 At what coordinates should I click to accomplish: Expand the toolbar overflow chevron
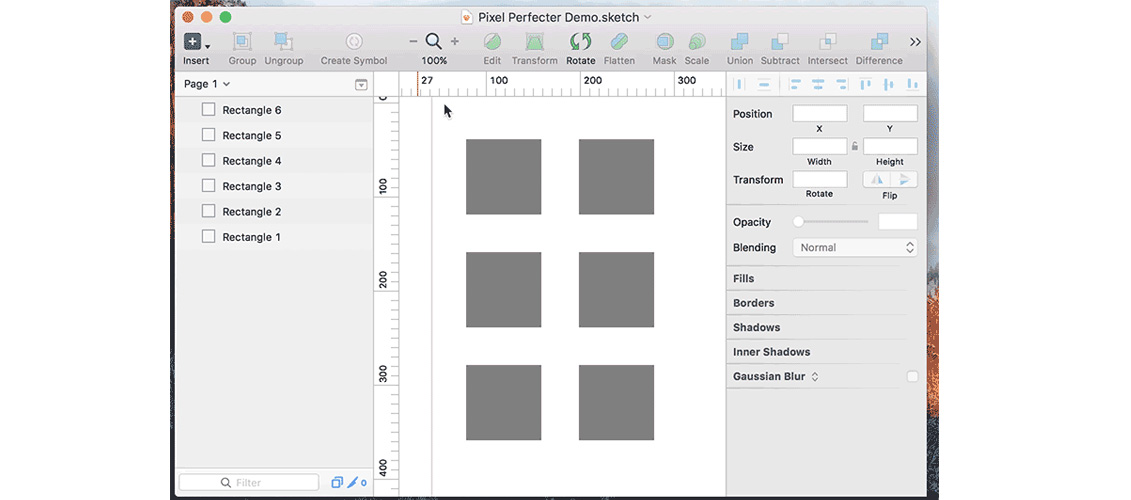(915, 42)
